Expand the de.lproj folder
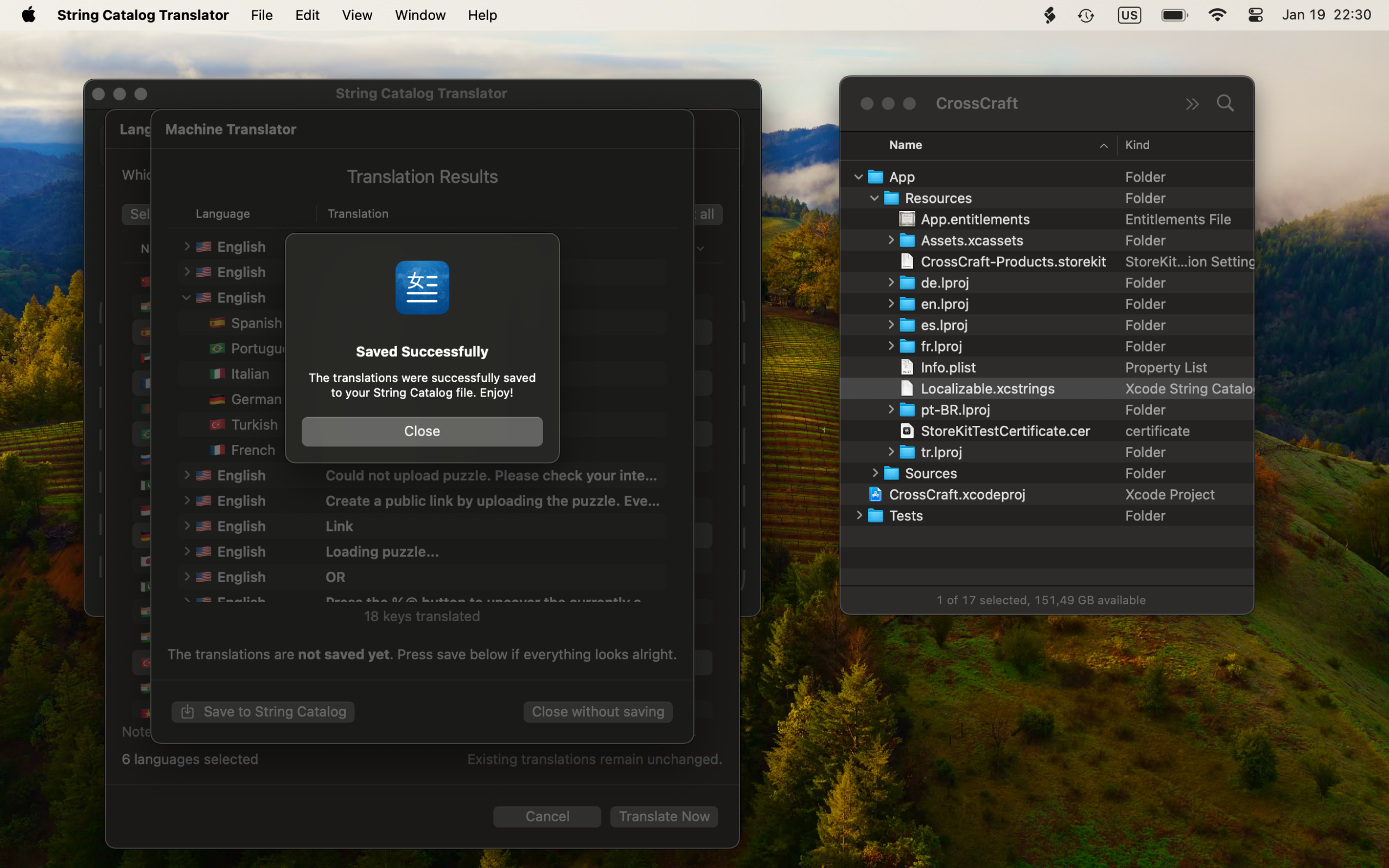Image resolution: width=1389 pixels, height=868 pixels. pyautogui.click(x=891, y=283)
